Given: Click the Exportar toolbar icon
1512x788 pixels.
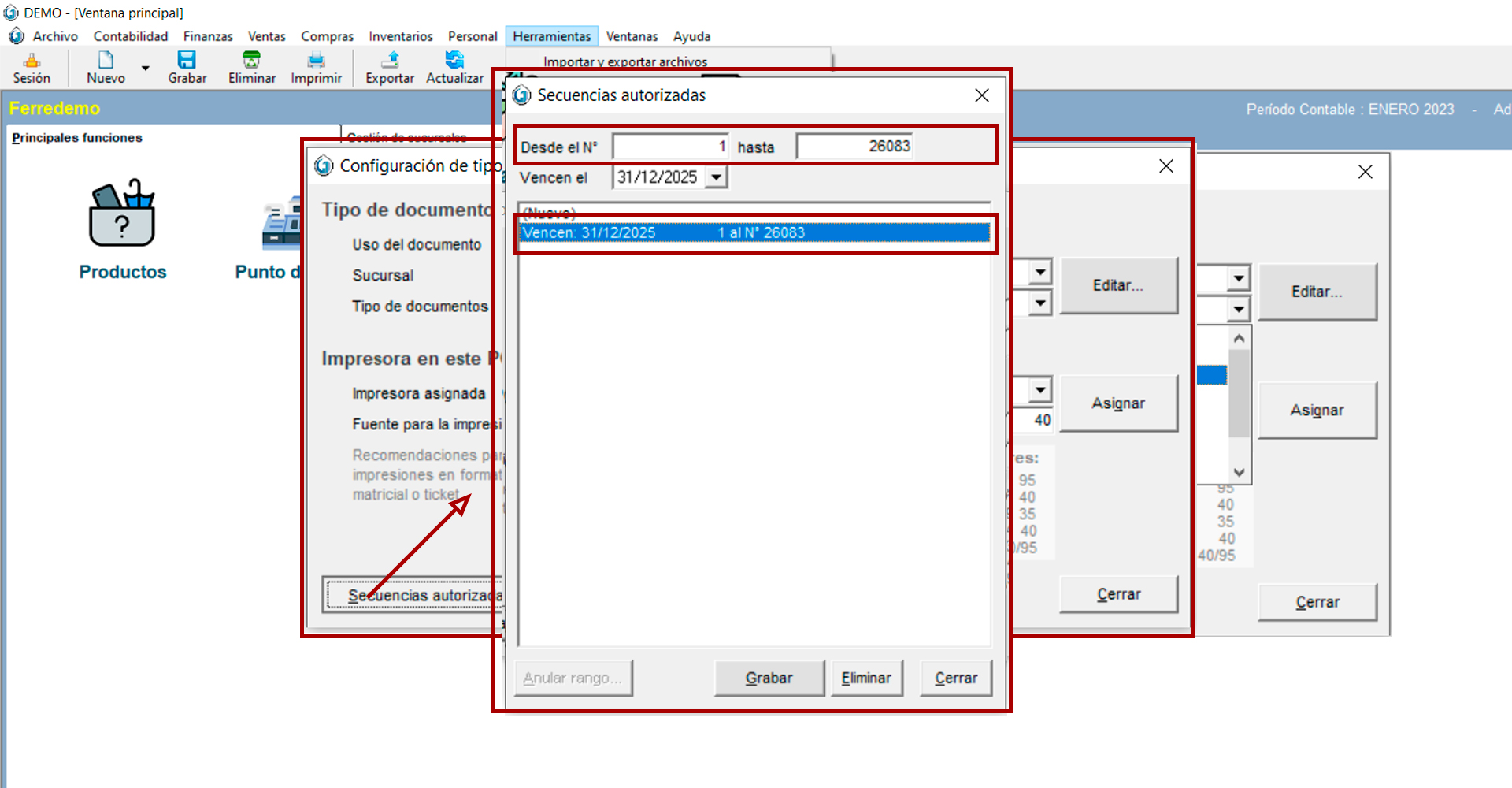Looking at the screenshot, I should coord(389,61).
